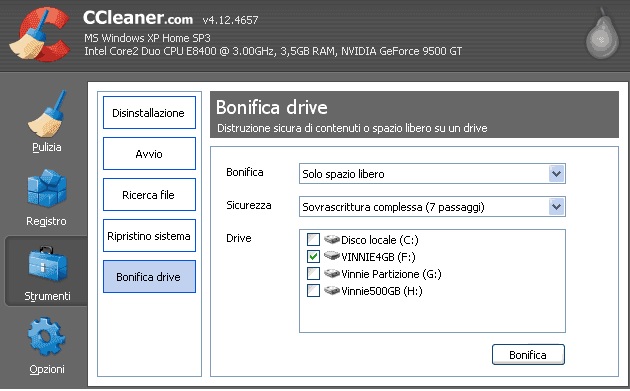The image size is (630, 391).
Task: Click the 'Distruzione sicura di contenuti' description
Action: [352, 128]
